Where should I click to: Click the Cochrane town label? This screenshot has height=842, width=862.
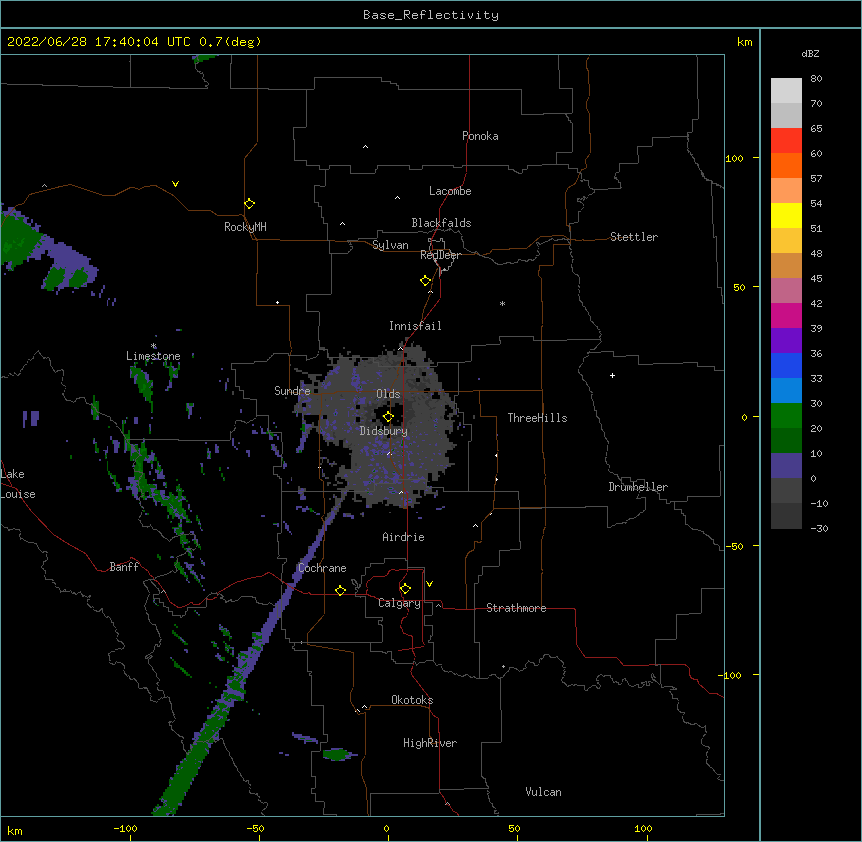(322, 568)
